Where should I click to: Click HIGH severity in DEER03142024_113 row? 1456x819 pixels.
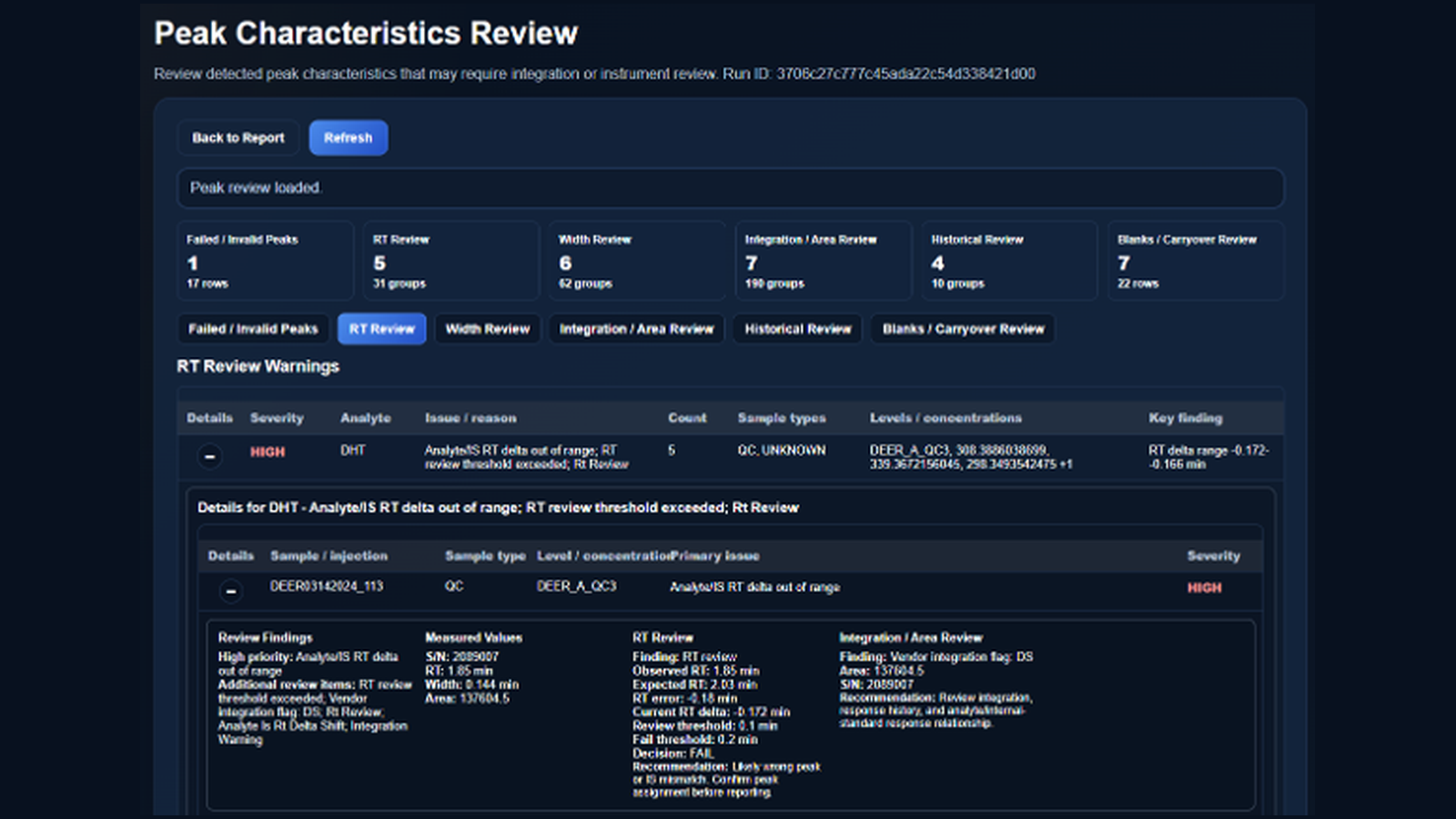[x=1204, y=587]
